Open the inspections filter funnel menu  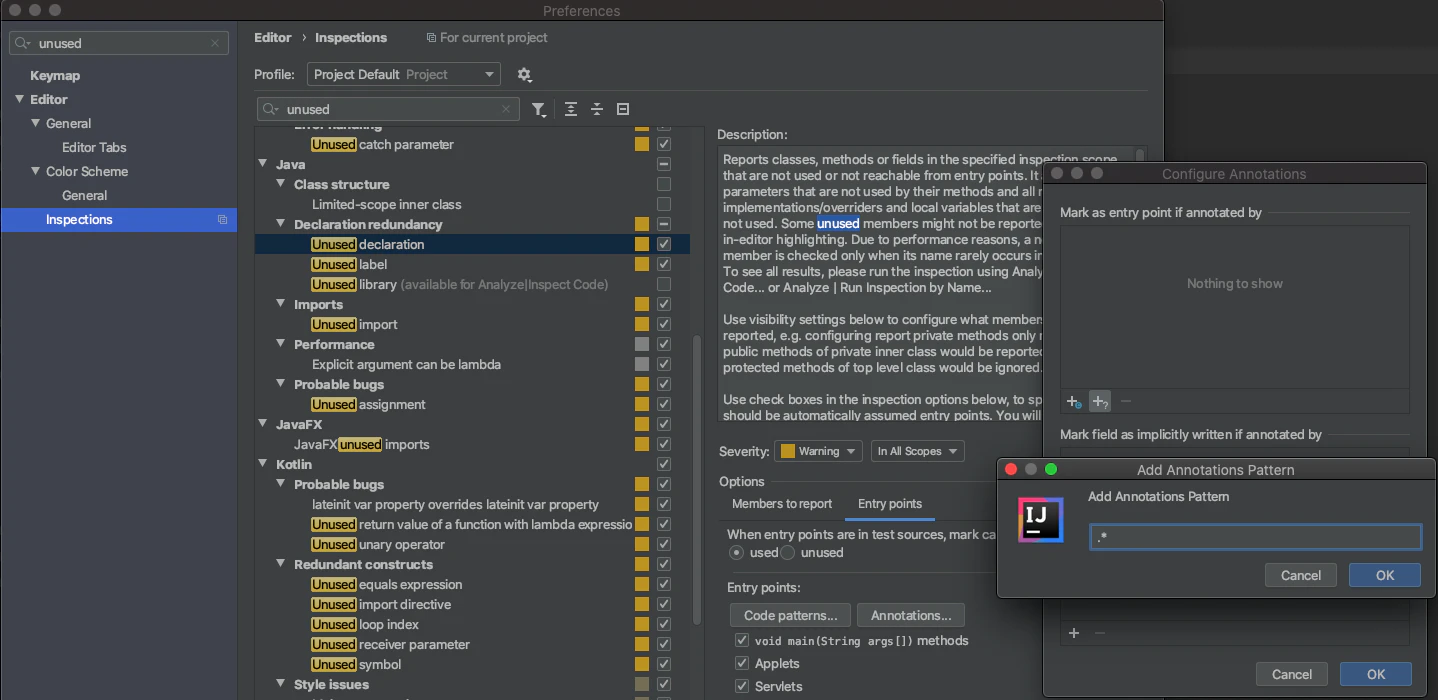pos(539,109)
